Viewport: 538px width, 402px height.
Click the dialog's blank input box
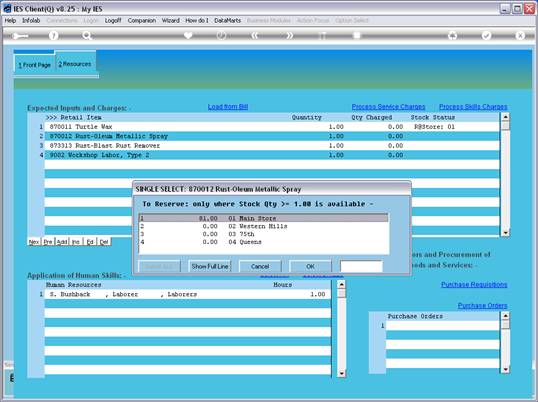pyautogui.click(x=361, y=266)
